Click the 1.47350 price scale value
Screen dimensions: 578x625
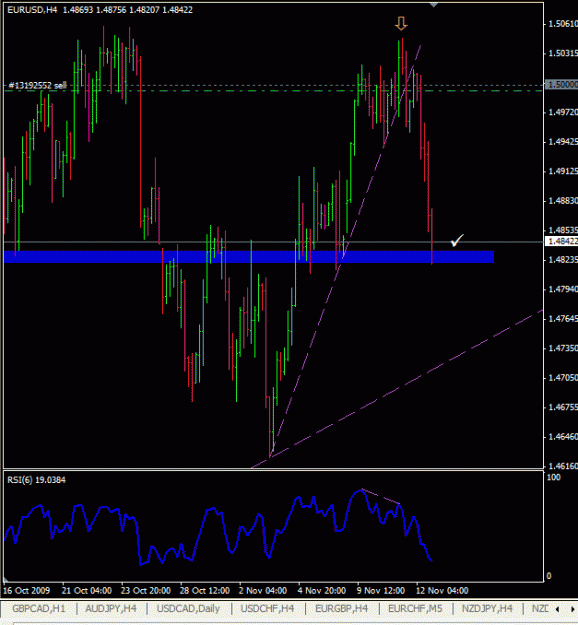tap(563, 348)
